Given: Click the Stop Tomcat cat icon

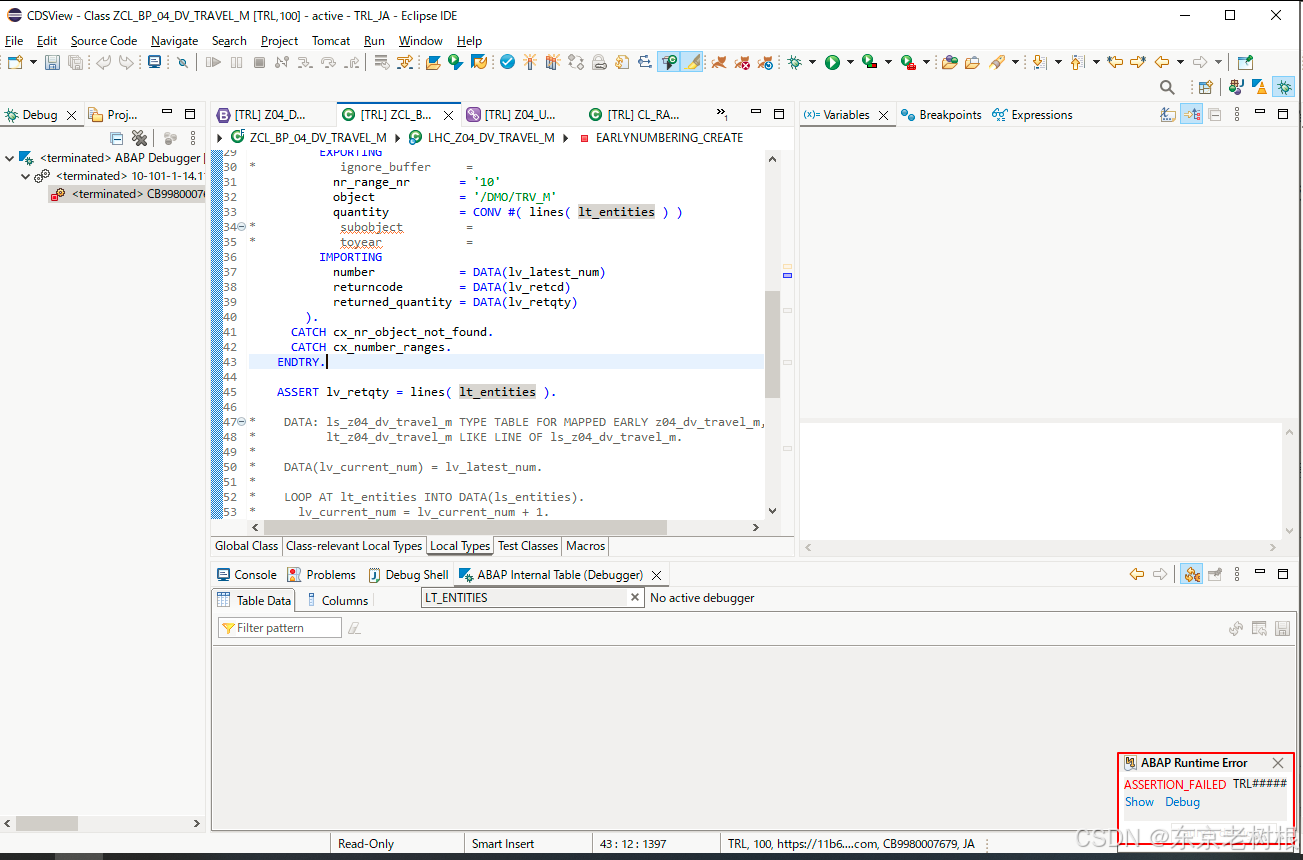Looking at the screenshot, I should [742, 62].
